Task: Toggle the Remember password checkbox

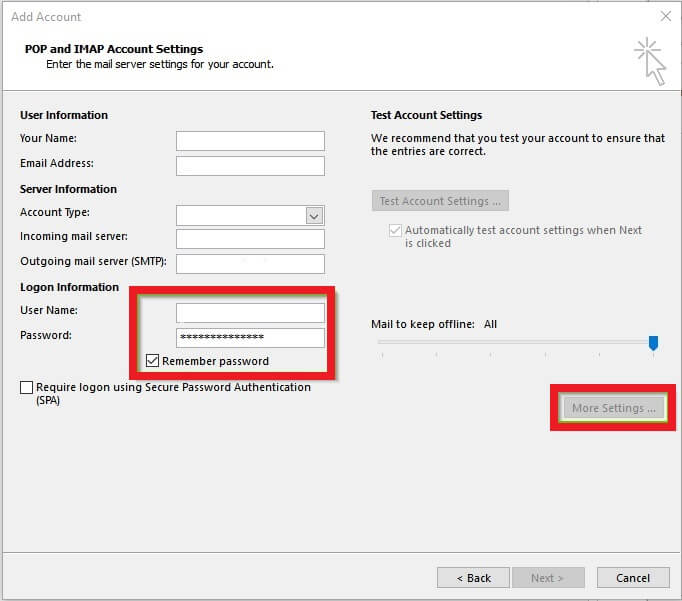Action: tap(153, 361)
